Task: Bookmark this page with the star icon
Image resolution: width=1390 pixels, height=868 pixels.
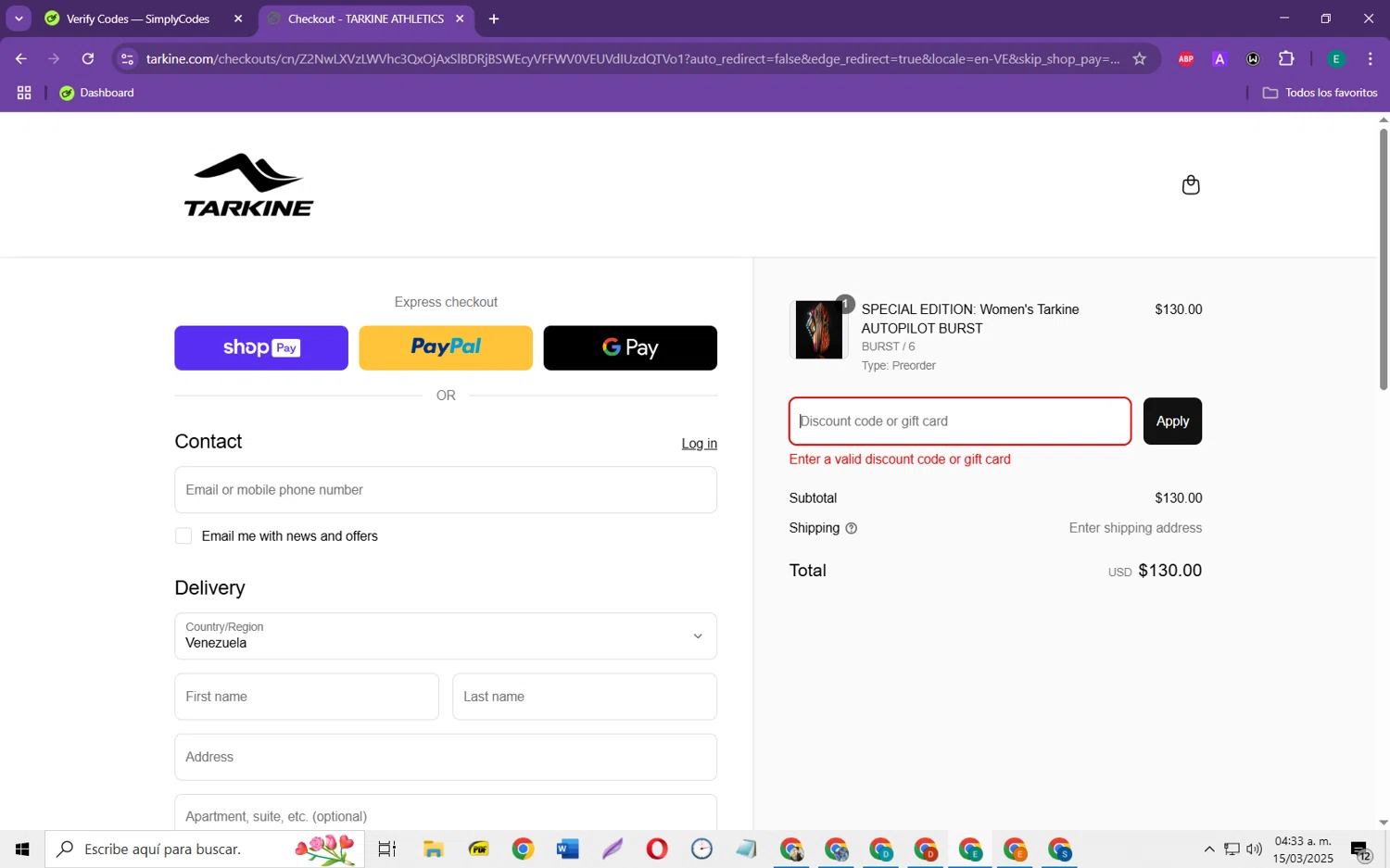Action: tap(1140, 58)
